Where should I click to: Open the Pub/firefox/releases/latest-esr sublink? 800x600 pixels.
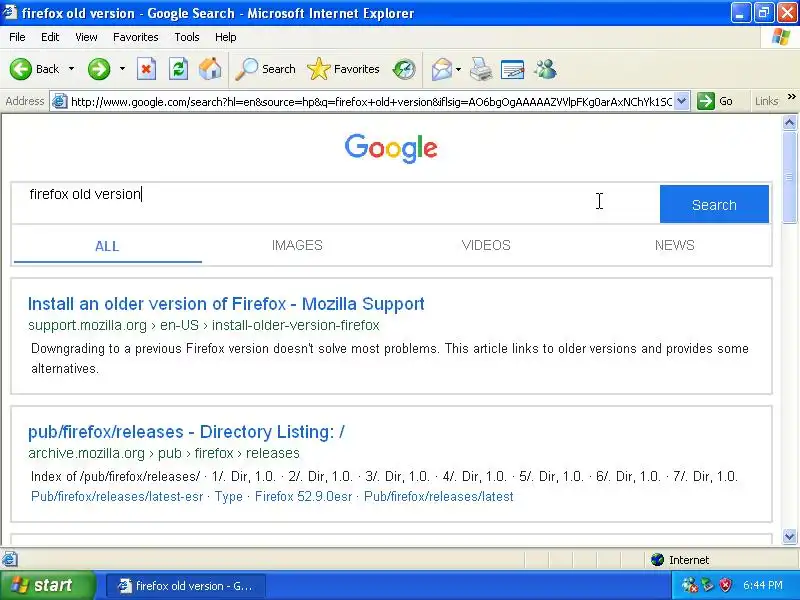pyautogui.click(x=117, y=496)
